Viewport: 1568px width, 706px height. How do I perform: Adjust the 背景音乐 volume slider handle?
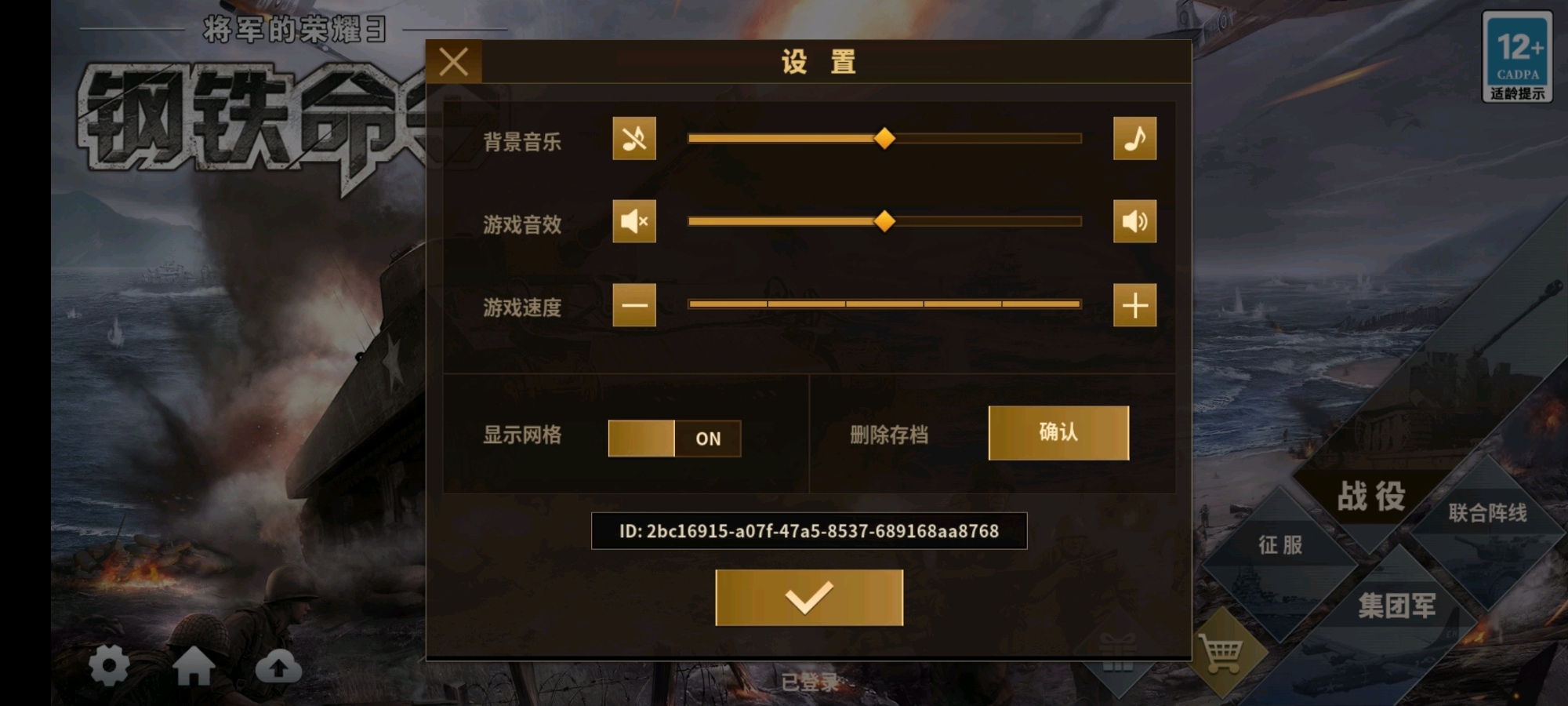[x=884, y=138]
